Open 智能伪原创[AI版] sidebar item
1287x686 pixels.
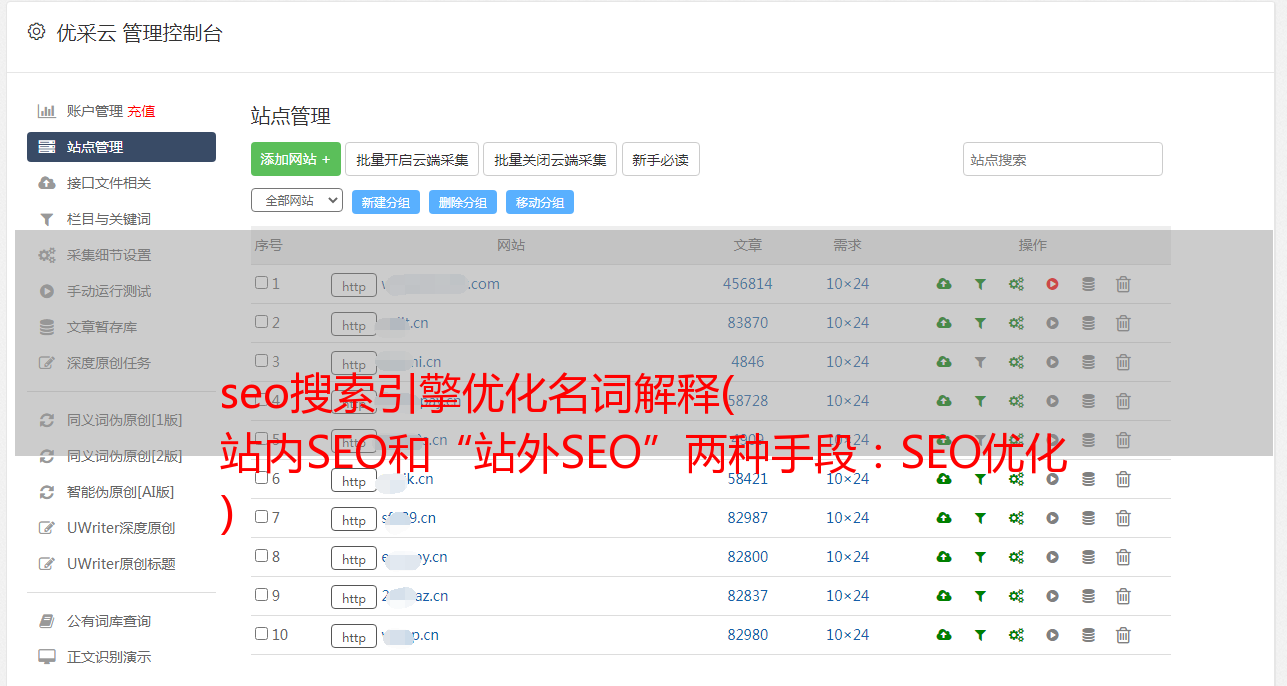pyautogui.click(x=121, y=492)
